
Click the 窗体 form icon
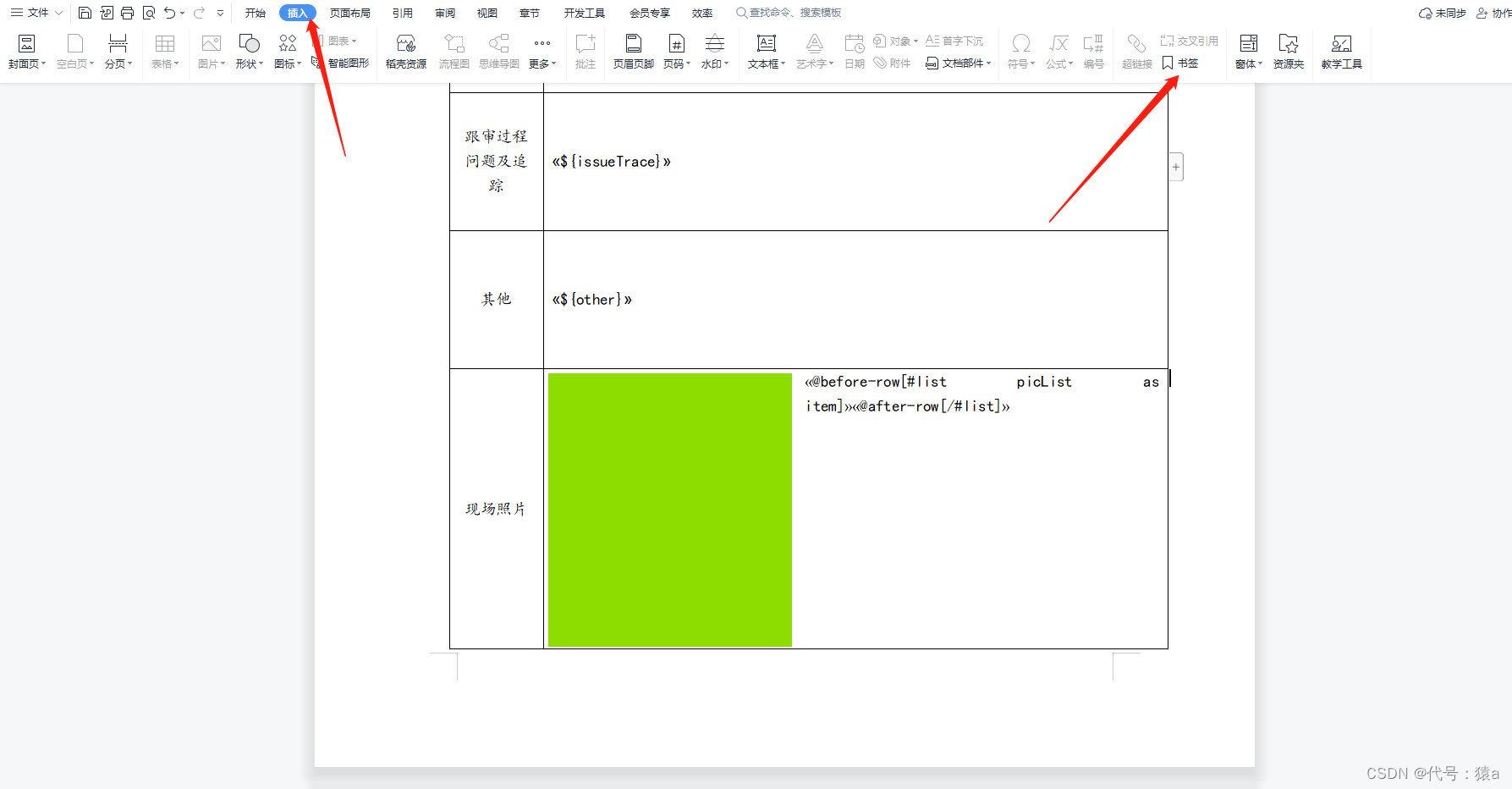point(1249,44)
